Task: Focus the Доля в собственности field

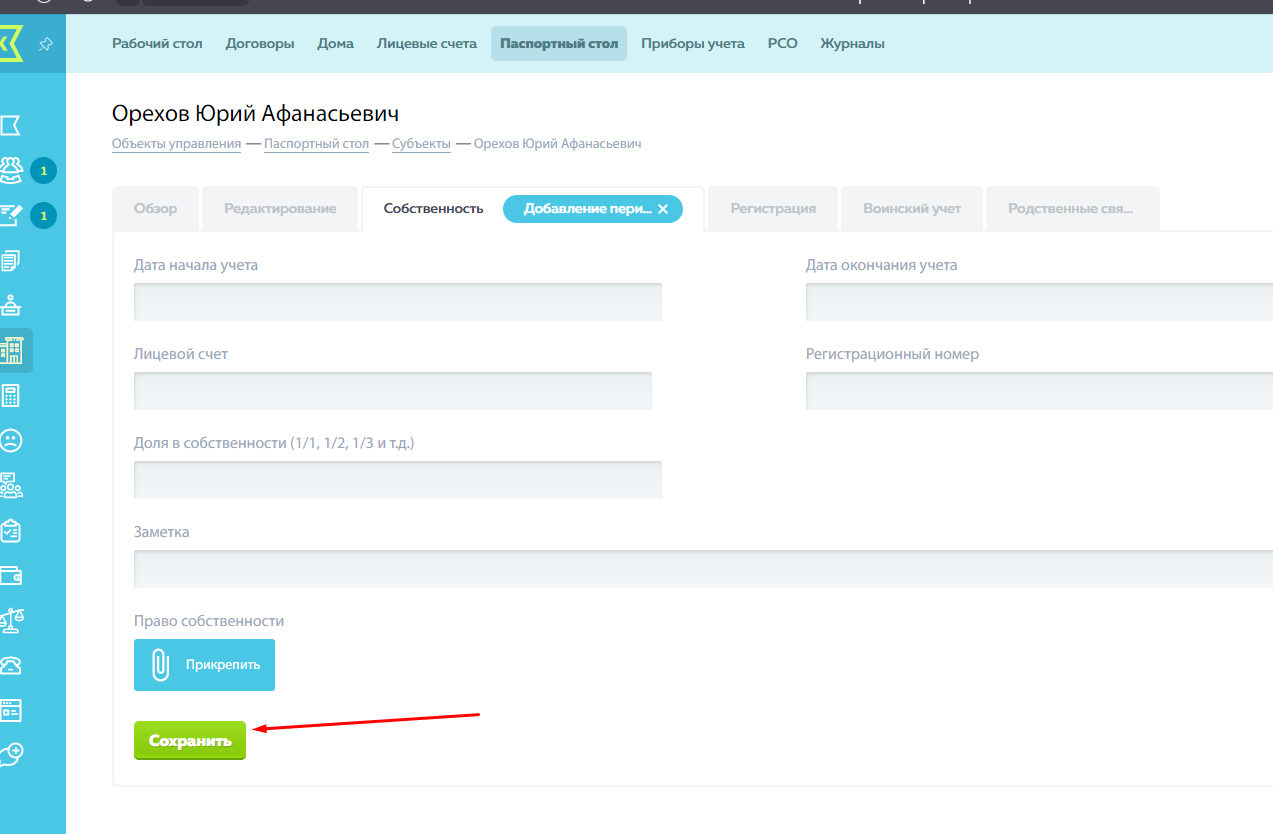Action: point(398,480)
